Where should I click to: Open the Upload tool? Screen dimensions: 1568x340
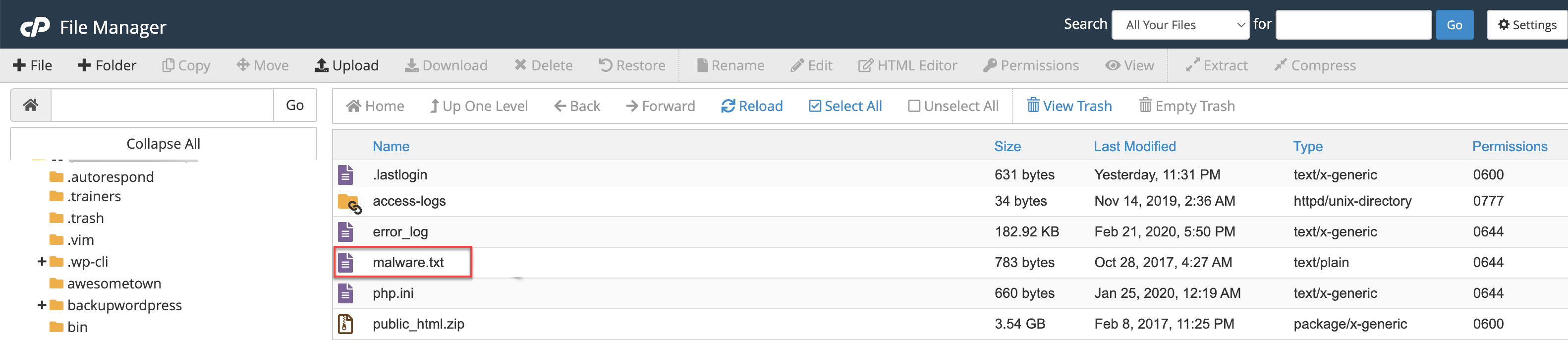coord(346,65)
